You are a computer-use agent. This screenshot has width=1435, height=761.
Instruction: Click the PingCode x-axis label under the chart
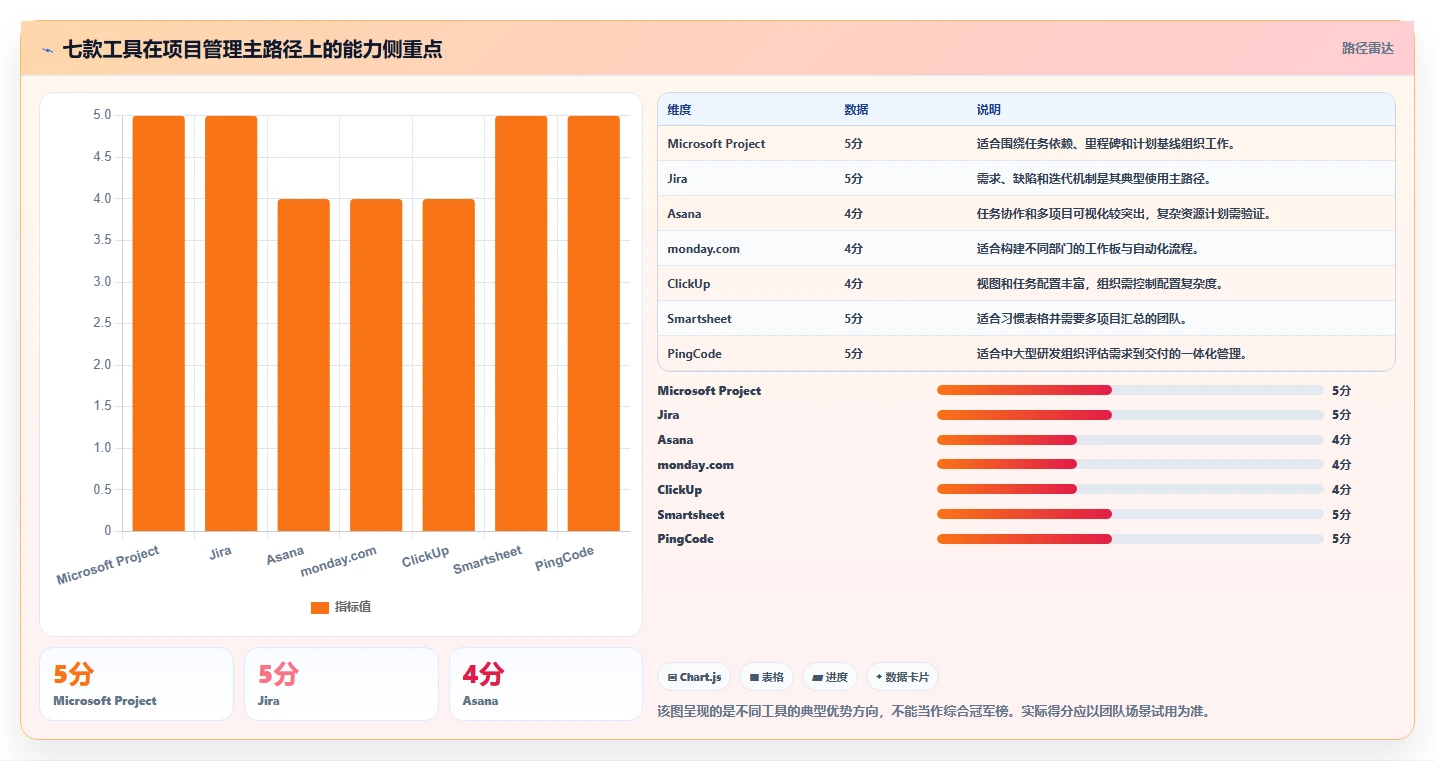(565, 559)
